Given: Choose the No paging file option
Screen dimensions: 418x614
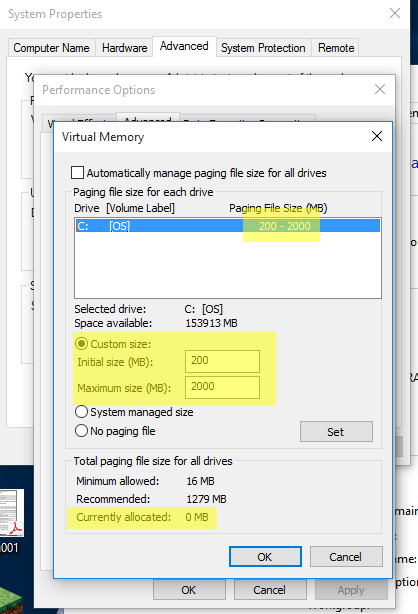Looking at the screenshot, I should [x=81, y=431].
